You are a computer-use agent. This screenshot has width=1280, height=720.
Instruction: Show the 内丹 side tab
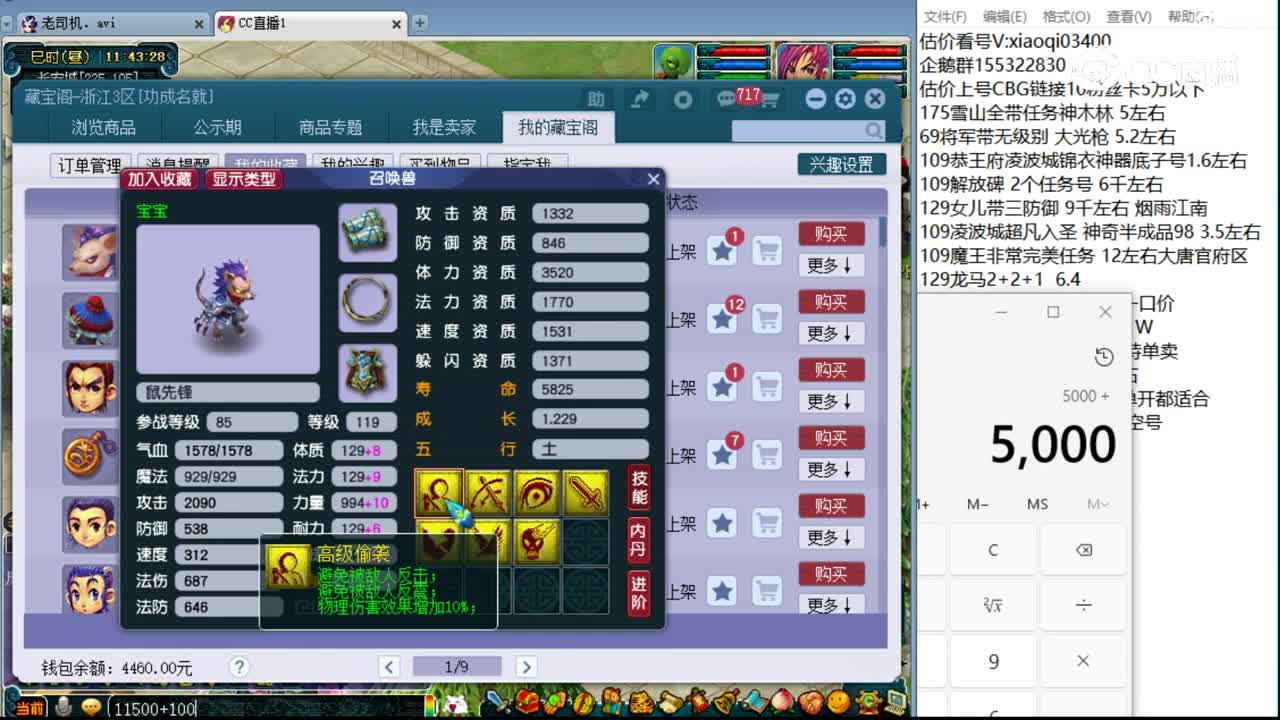(x=639, y=541)
